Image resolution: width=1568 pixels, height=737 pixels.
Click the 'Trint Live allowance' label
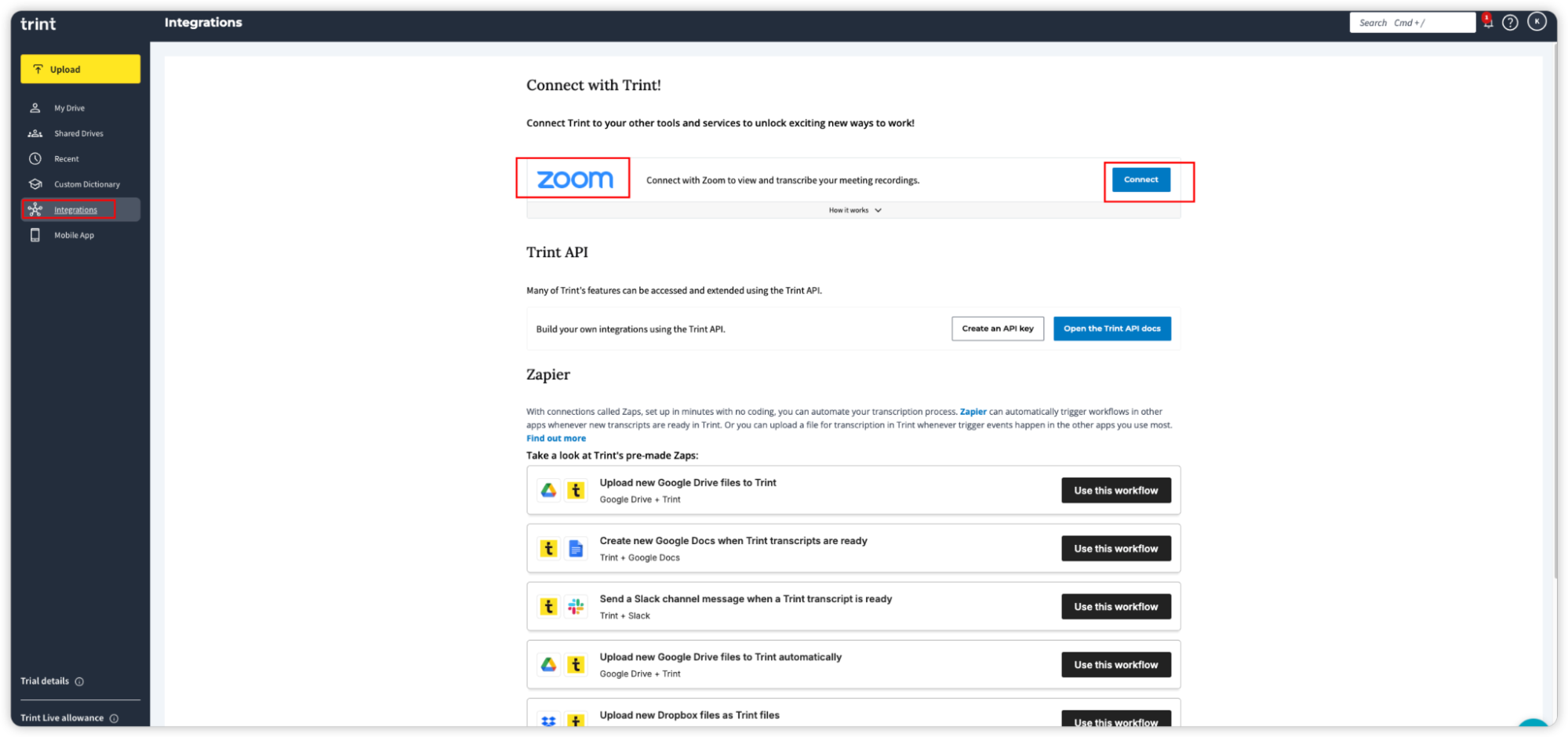click(62, 718)
